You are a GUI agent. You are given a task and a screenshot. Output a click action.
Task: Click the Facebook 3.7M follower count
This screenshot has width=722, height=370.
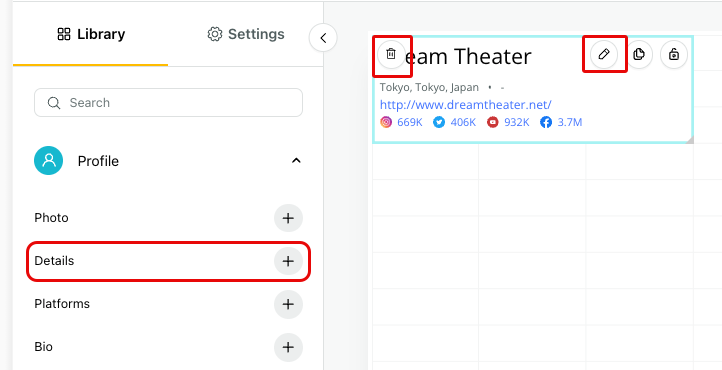pos(561,122)
